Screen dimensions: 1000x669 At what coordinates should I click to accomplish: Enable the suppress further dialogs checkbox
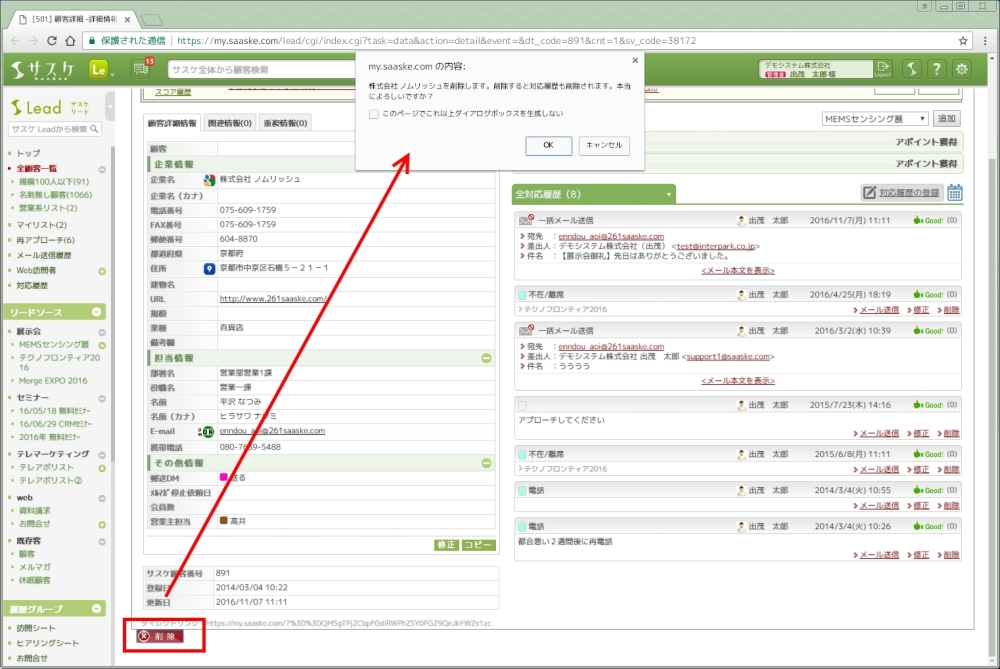pos(373,114)
